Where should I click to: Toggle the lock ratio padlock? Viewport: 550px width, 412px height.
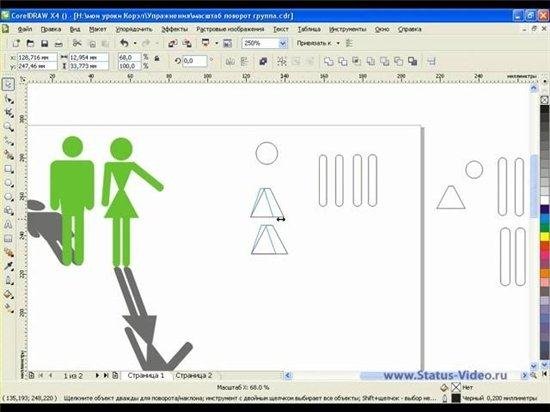tap(157, 59)
